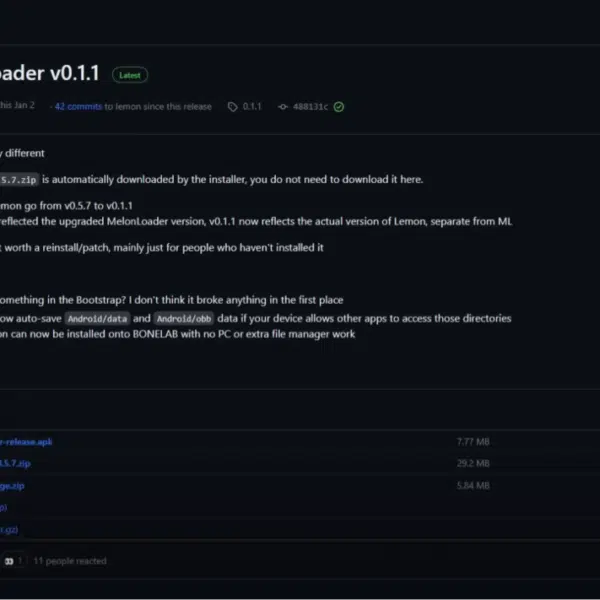This screenshot has height=600, width=600.
Task: Click the Android/data code label
Action: (97, 319)
